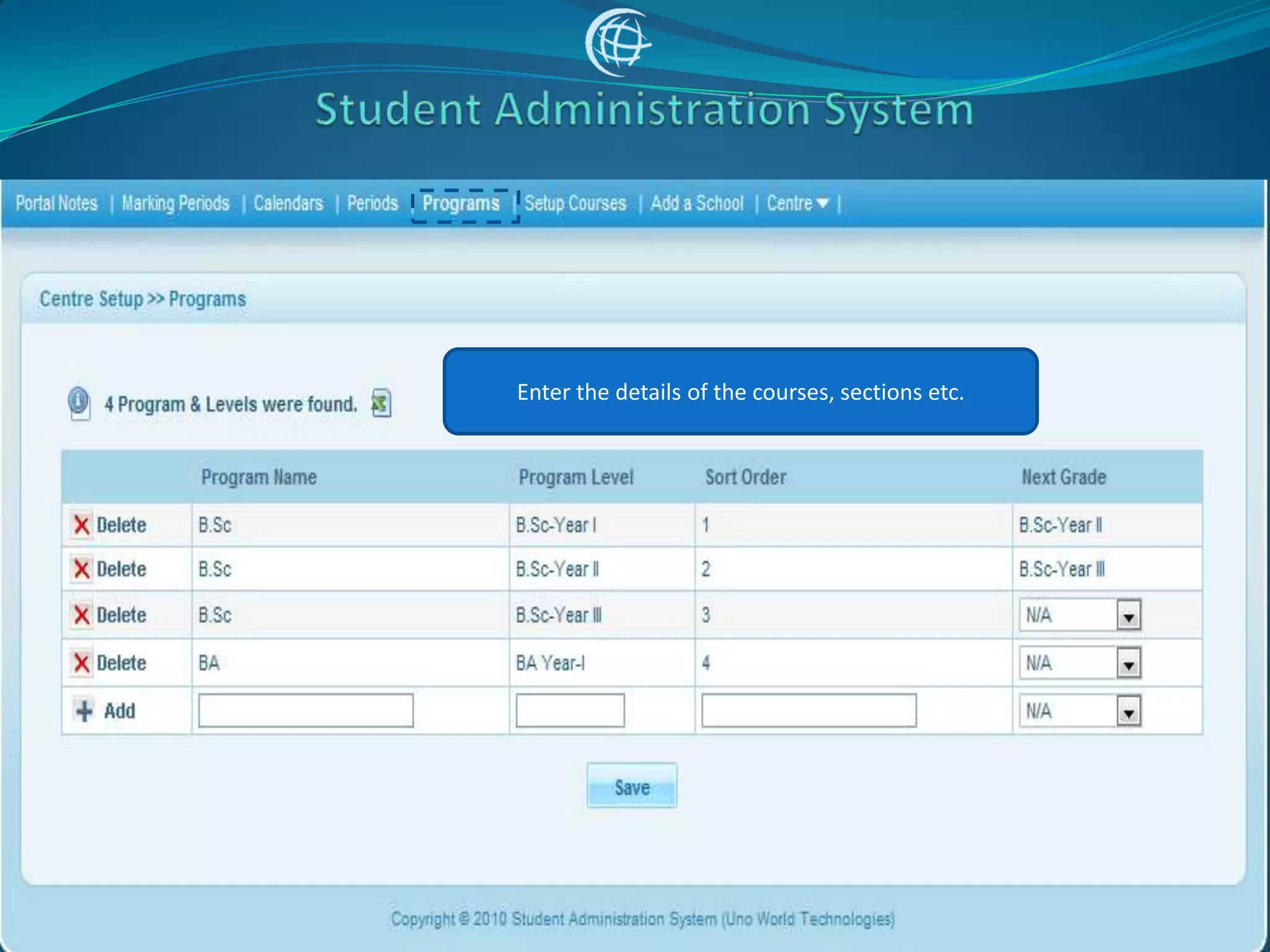Go to Marking Periods

(x=175, y=203)
